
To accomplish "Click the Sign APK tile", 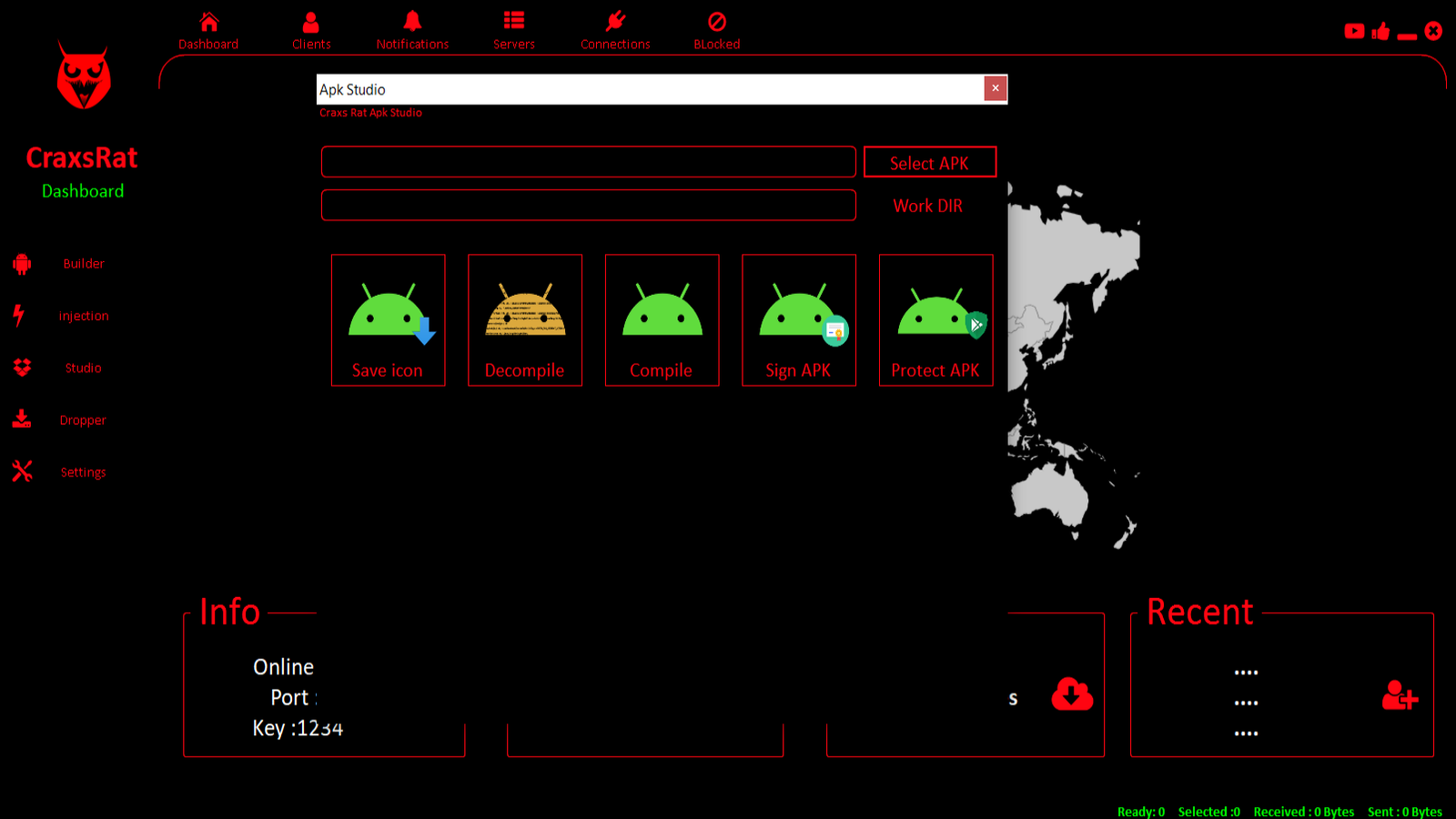I will pos(799,320).
